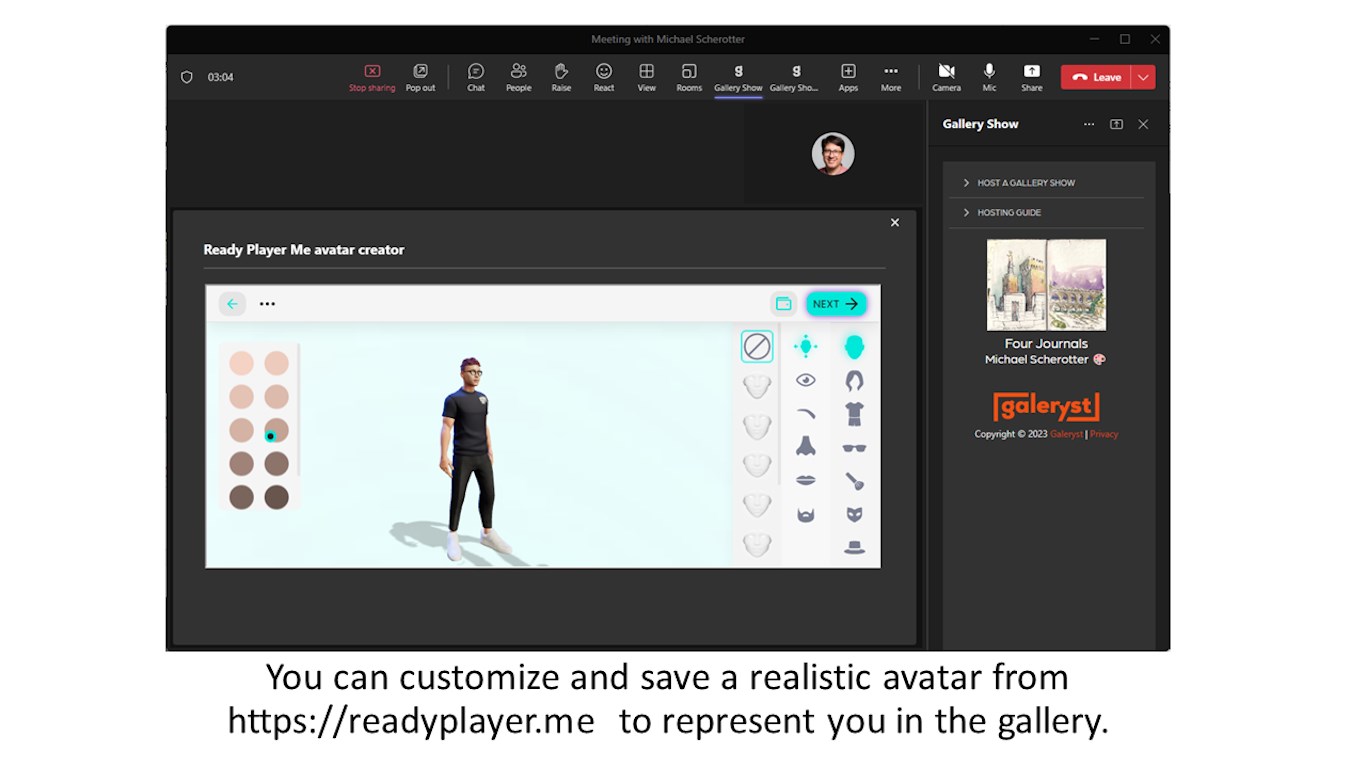The width and height of the screenshot is (1366, 768).
Task: Open the More actions menu
Action: point(890,77)
